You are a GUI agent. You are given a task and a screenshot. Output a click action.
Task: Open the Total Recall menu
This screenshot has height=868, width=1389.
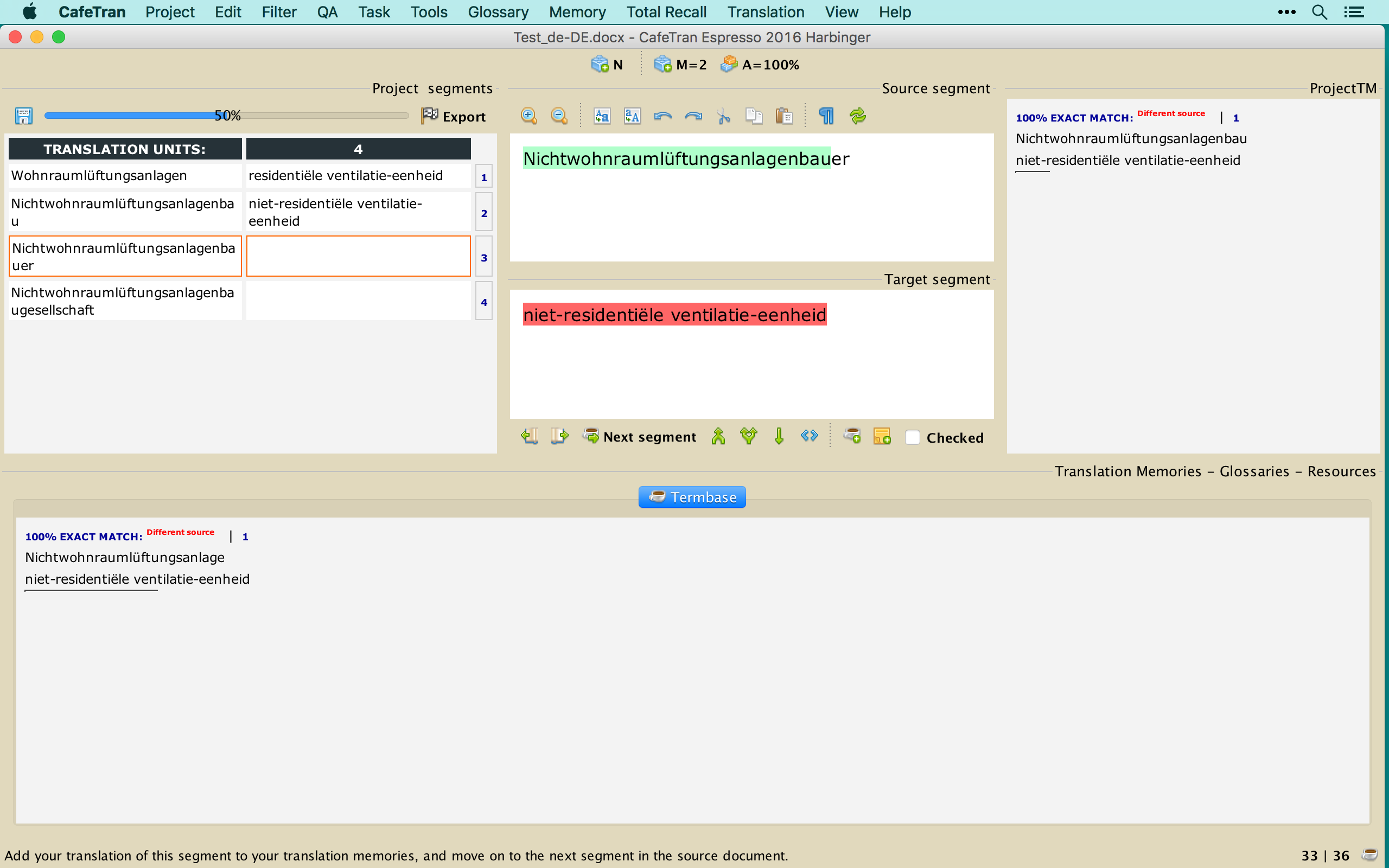(x=666, y=12)
